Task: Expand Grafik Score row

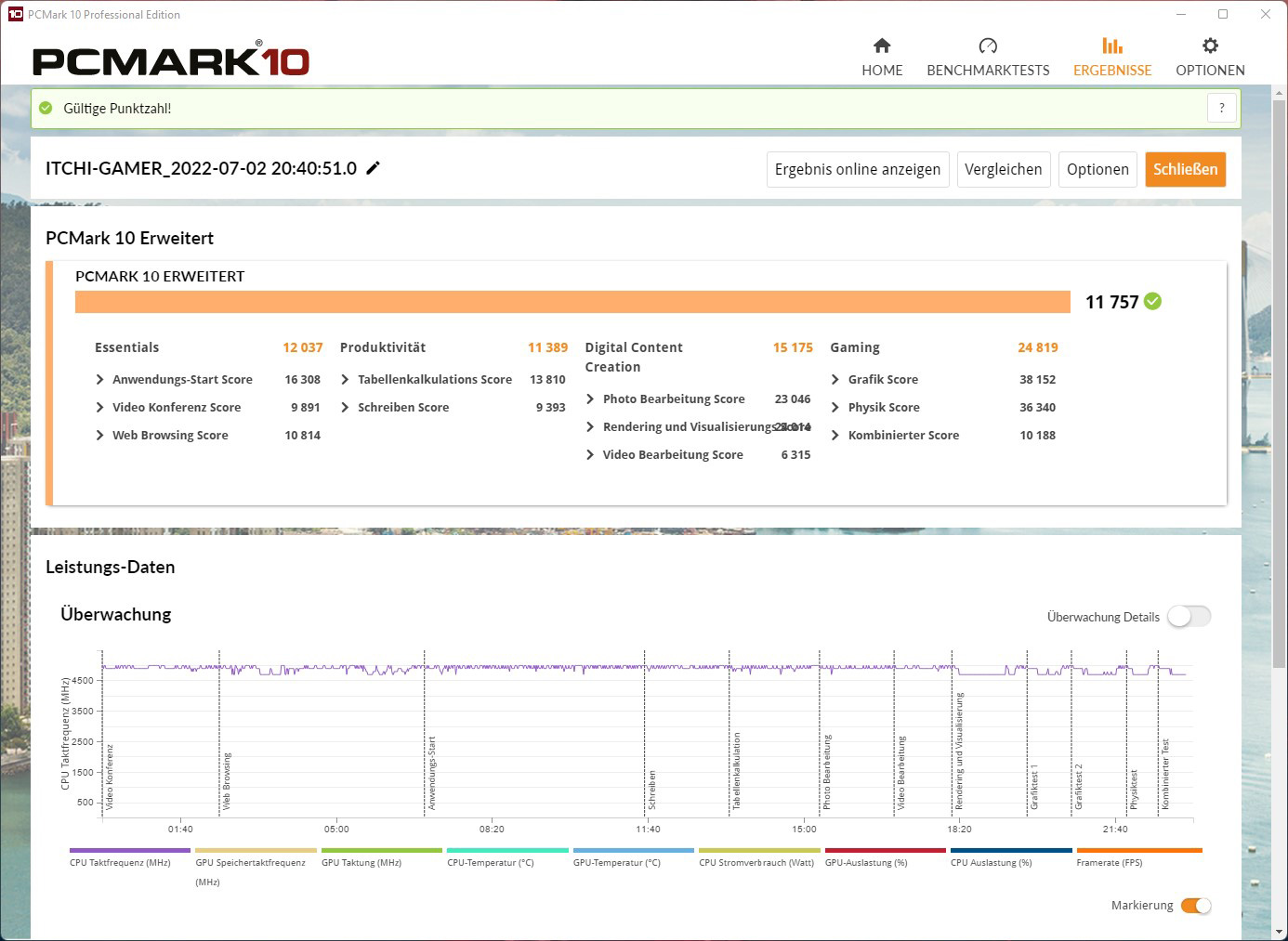Action: (835, 379)
